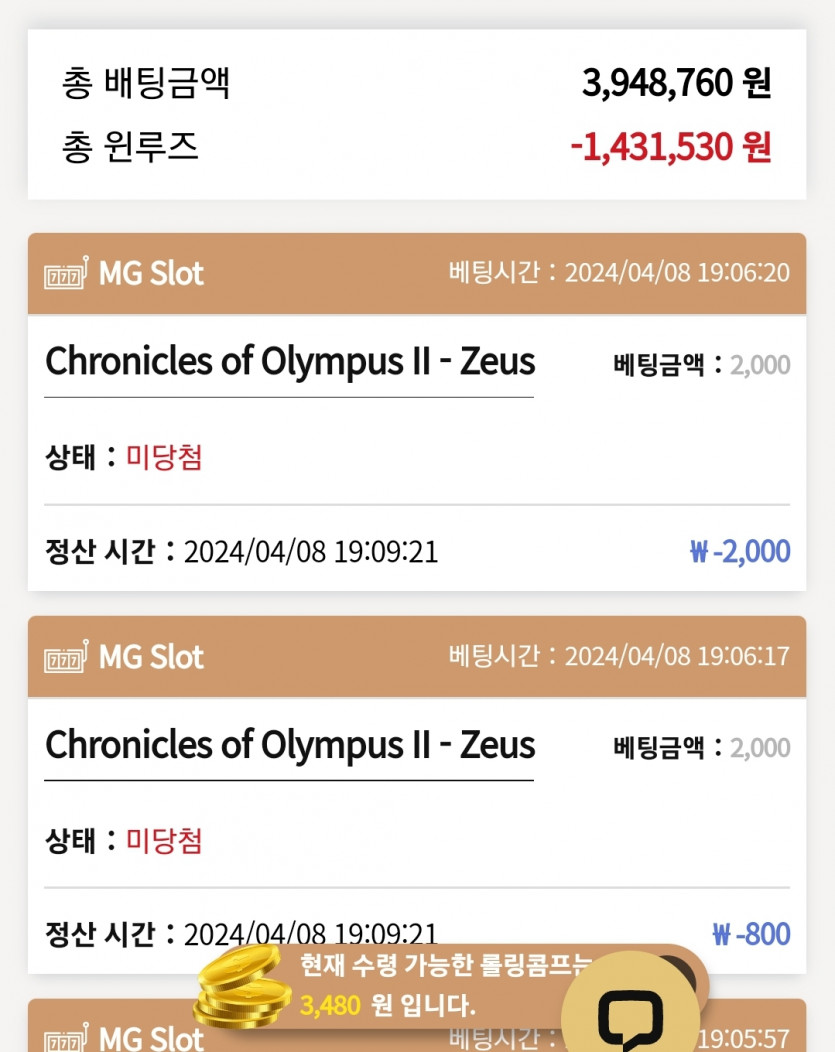
Task: Tap the MG Slot label in the 19:06:17 header
Action: pos(151,657)
